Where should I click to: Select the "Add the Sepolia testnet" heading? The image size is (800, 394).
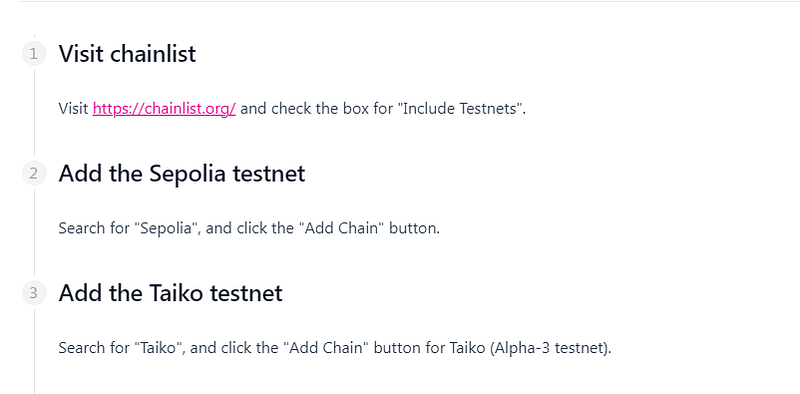pyautogui.click(x=182, y=174)
